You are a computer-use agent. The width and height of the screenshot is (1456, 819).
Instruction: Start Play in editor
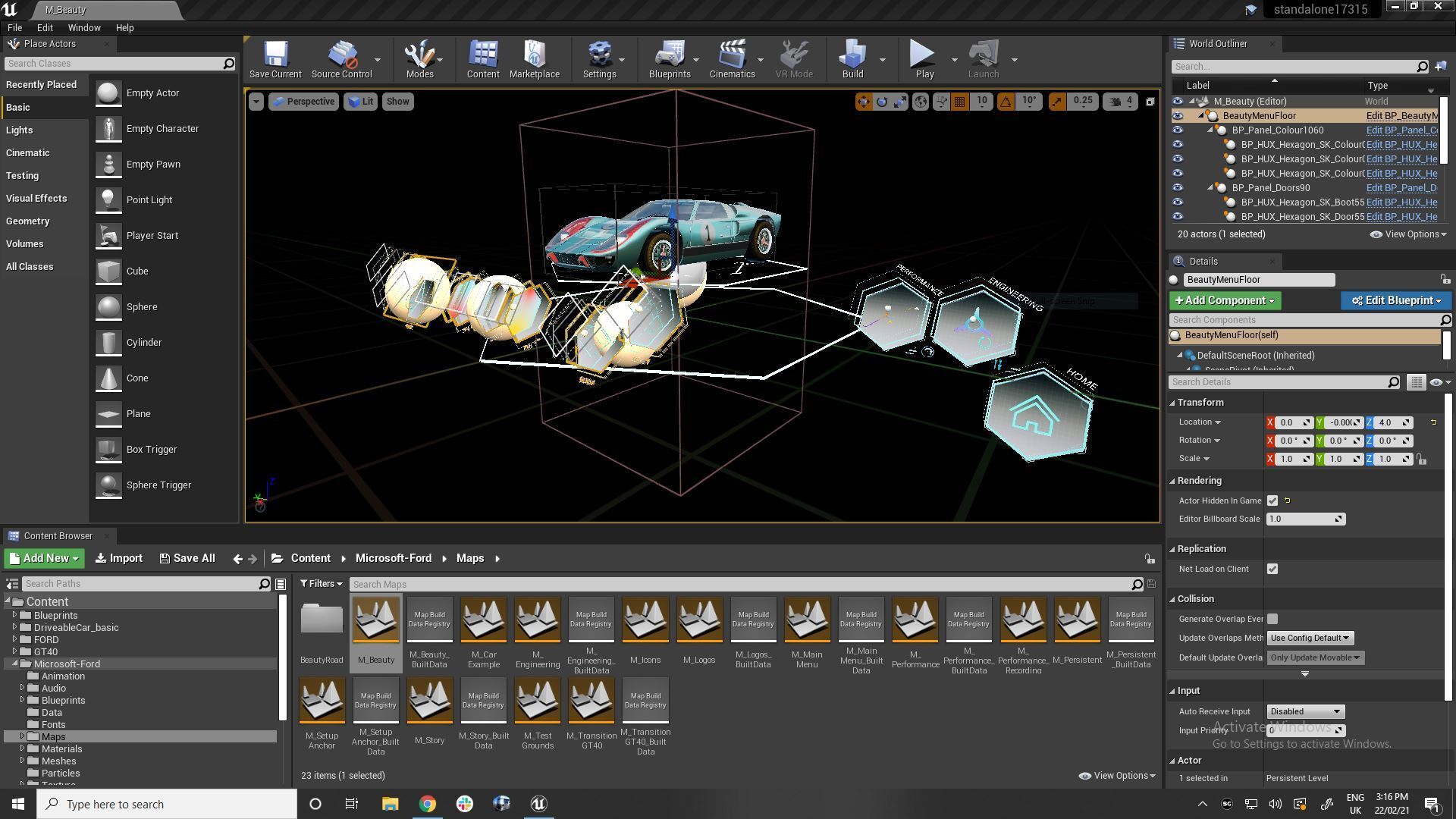[924, 59]
